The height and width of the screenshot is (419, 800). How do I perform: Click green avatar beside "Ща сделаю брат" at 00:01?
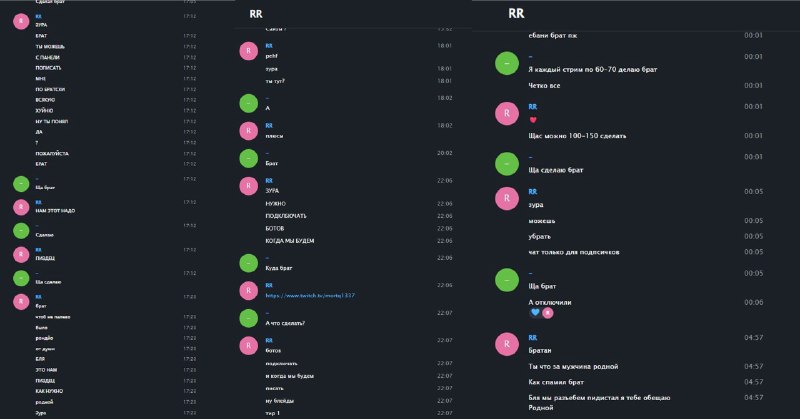(x=507, y=164)
